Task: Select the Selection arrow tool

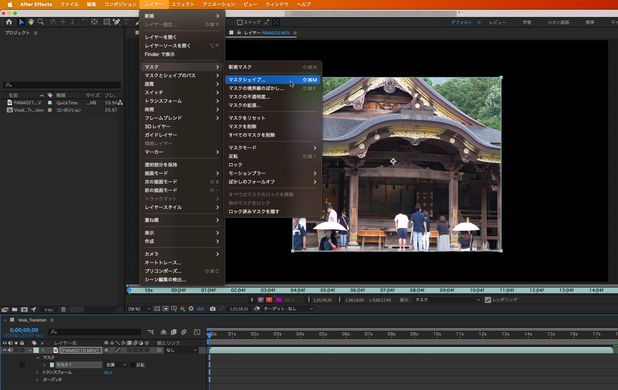Action: tap(21, 22)
